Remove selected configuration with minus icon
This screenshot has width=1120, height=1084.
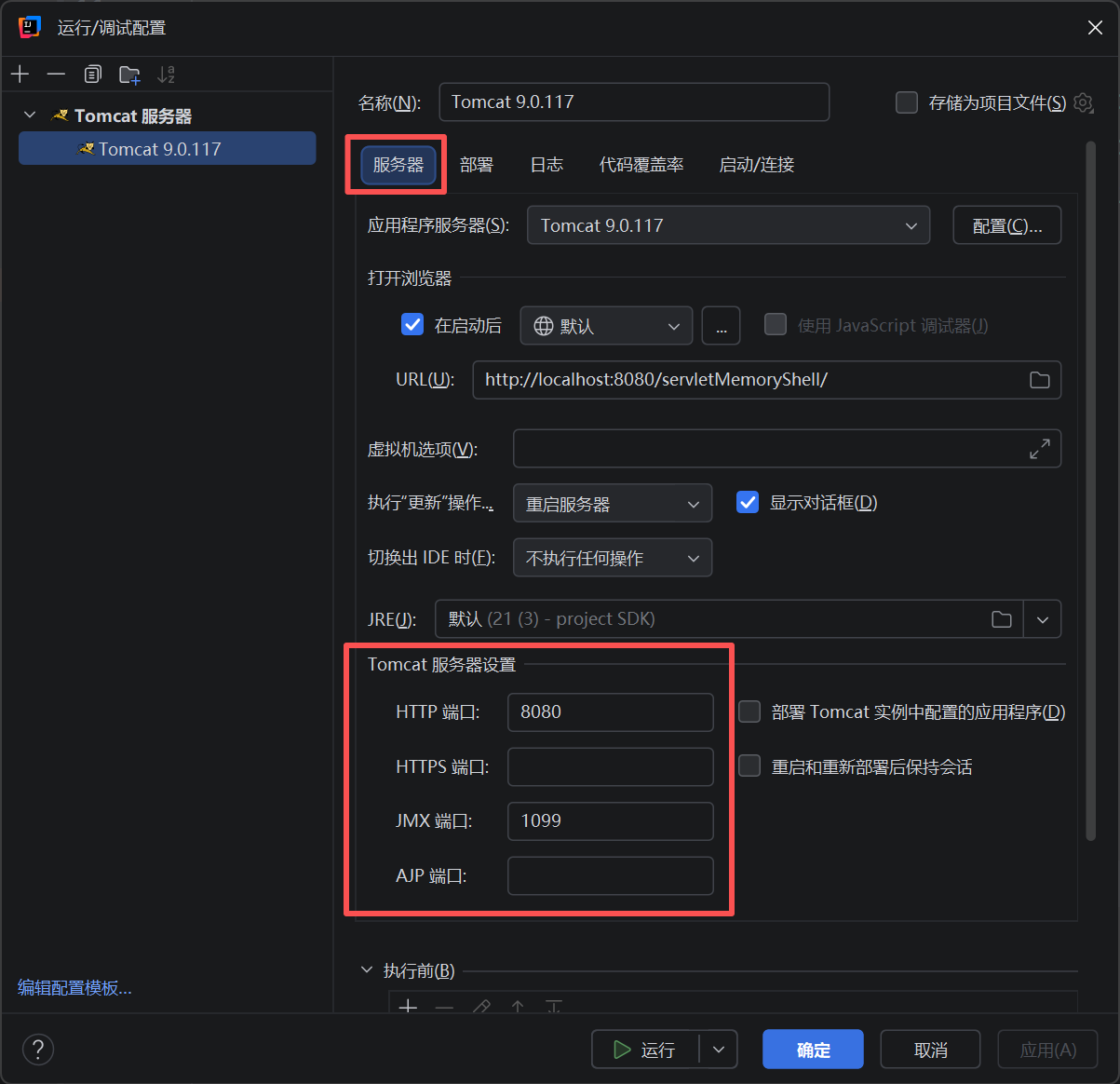coord(56,74)
